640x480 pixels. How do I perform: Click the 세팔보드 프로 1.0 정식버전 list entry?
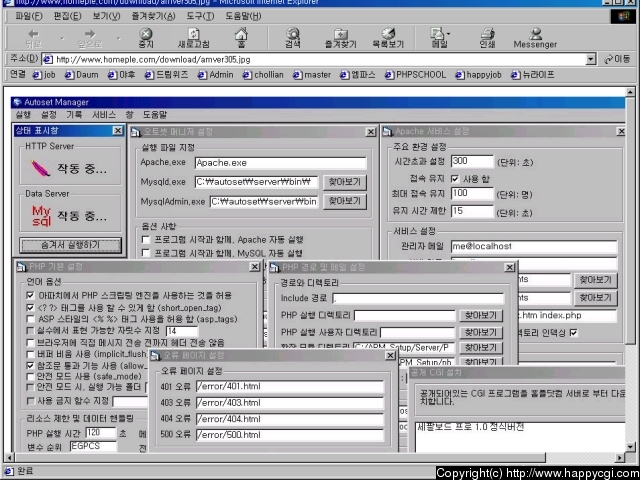[x=471, y=427]
